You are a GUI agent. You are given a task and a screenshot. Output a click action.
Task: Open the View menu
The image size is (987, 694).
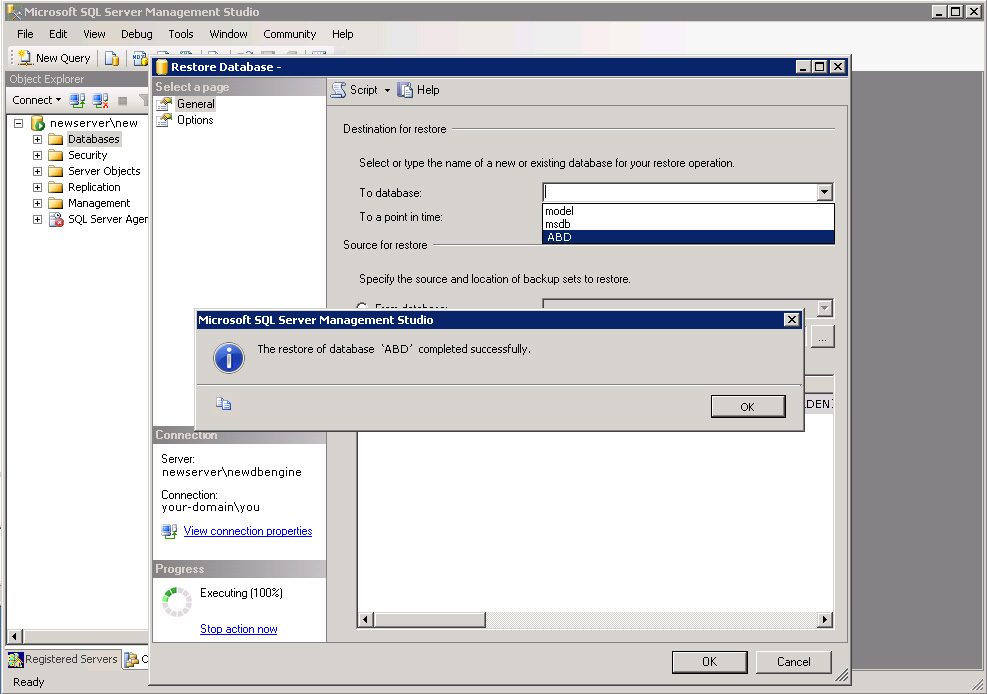coord(94,34)
